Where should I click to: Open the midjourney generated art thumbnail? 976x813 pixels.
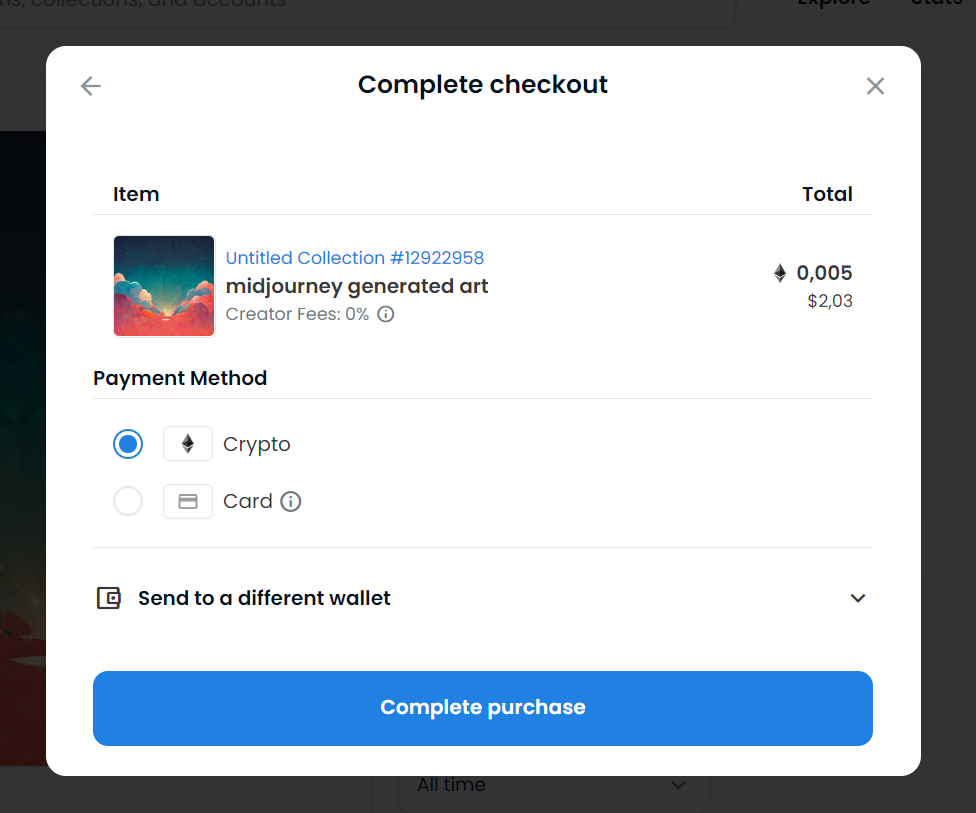click(x=164, y=286)
